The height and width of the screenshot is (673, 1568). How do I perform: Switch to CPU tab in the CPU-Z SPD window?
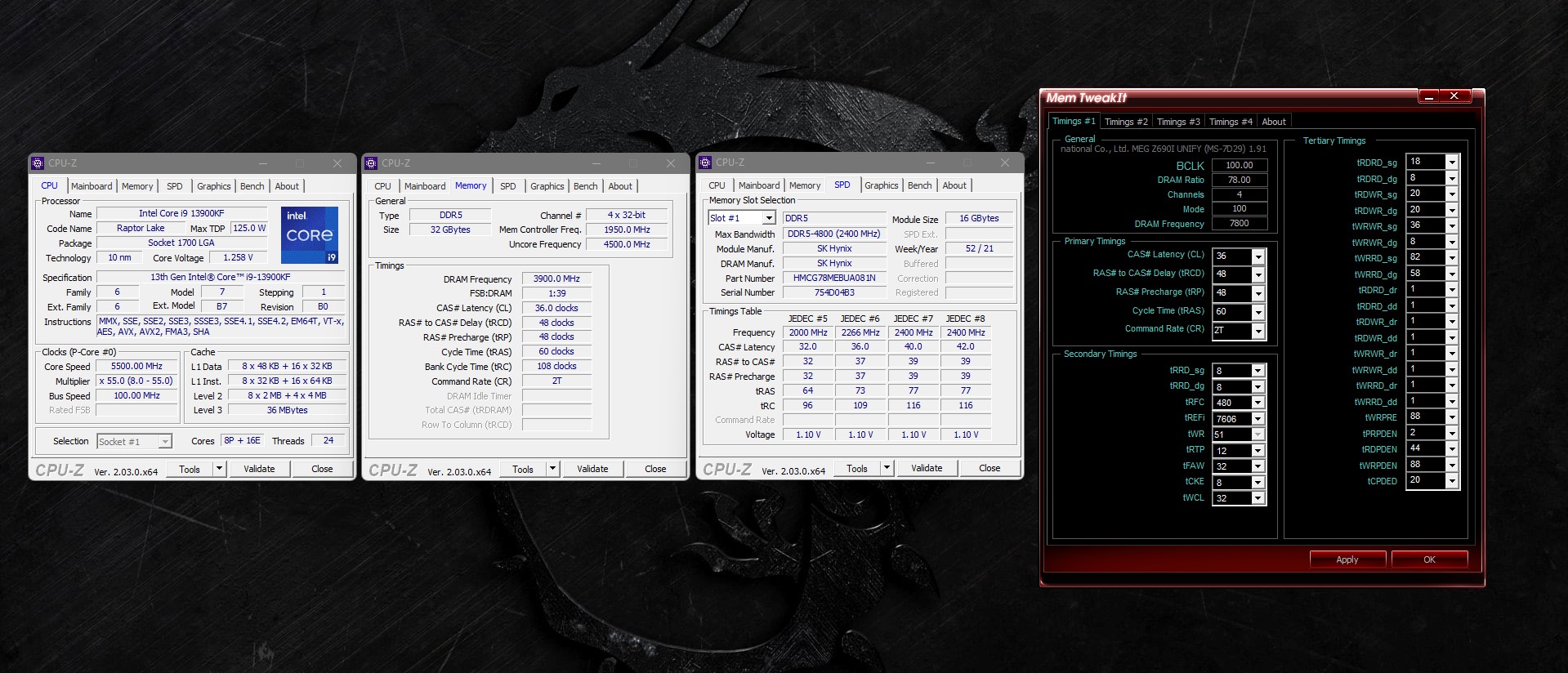pos(717,185)
